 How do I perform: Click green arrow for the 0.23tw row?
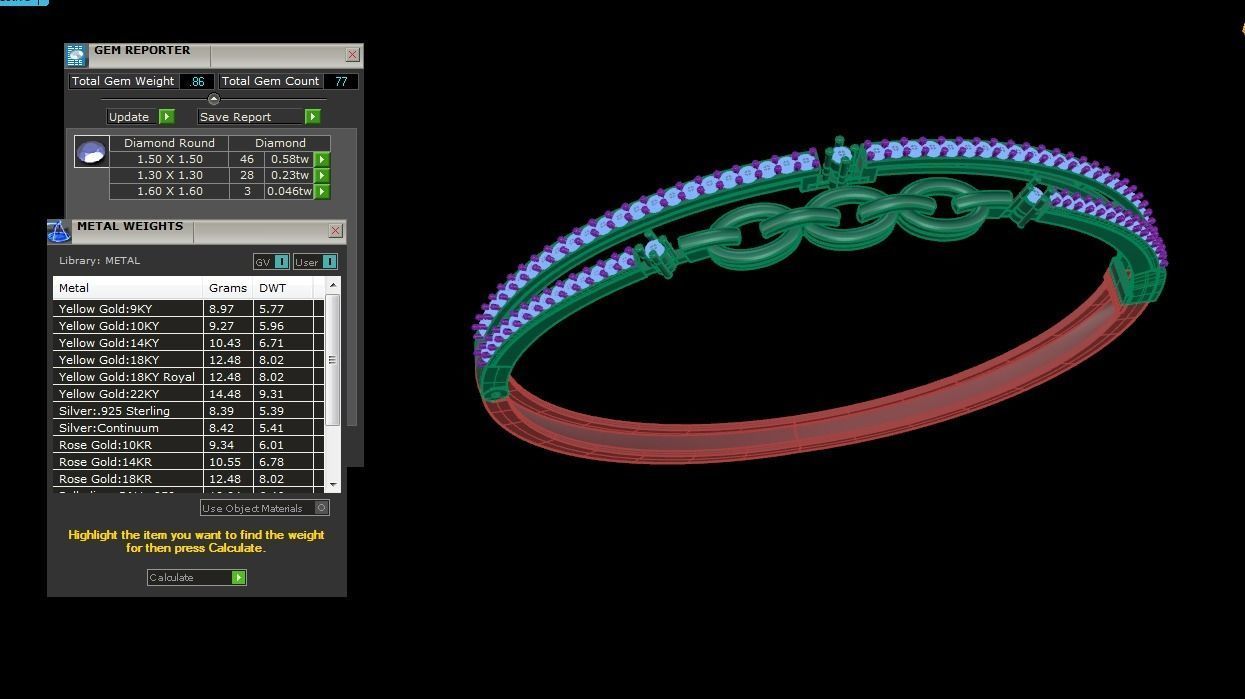(x=322, y=175)
